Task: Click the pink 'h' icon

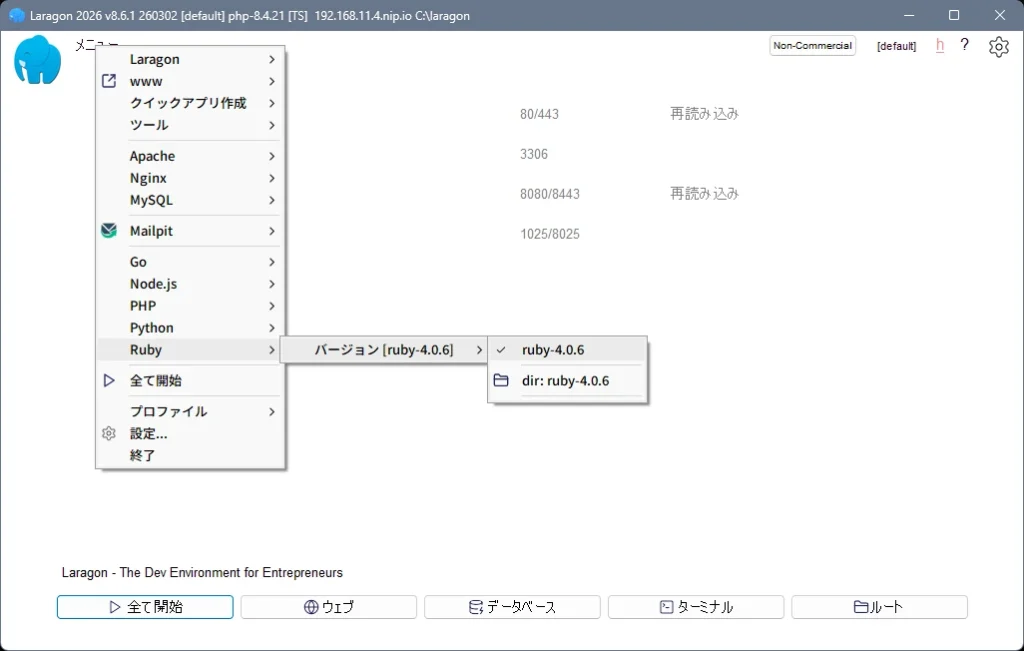Action: point(940,45)
